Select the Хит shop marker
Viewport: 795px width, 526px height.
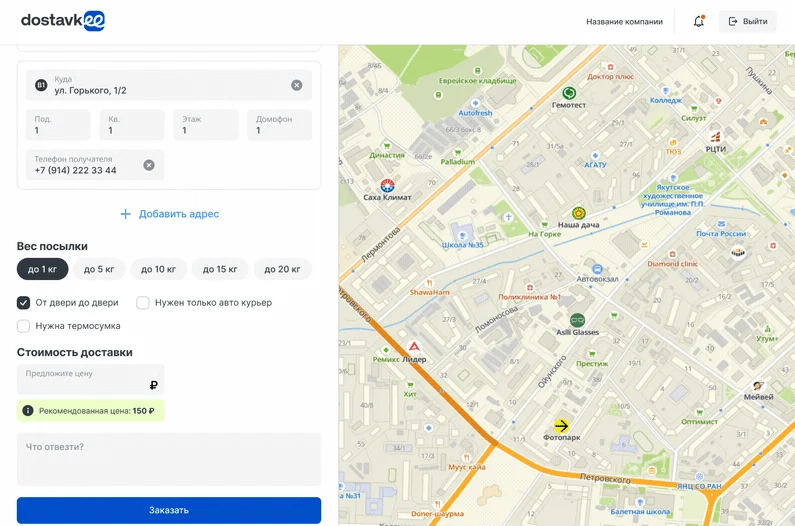click(410, 385)
